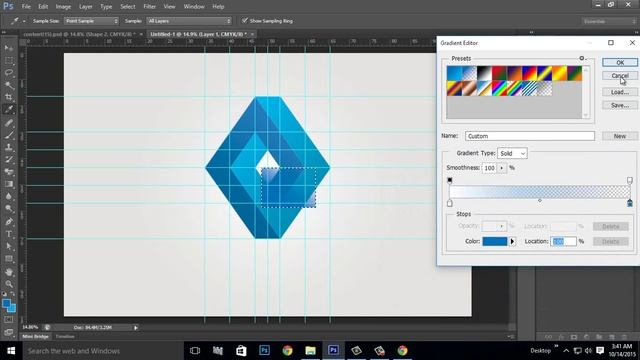640x360 pixels.
Task: Click the Load... button
Action: [x=620, y=92]
